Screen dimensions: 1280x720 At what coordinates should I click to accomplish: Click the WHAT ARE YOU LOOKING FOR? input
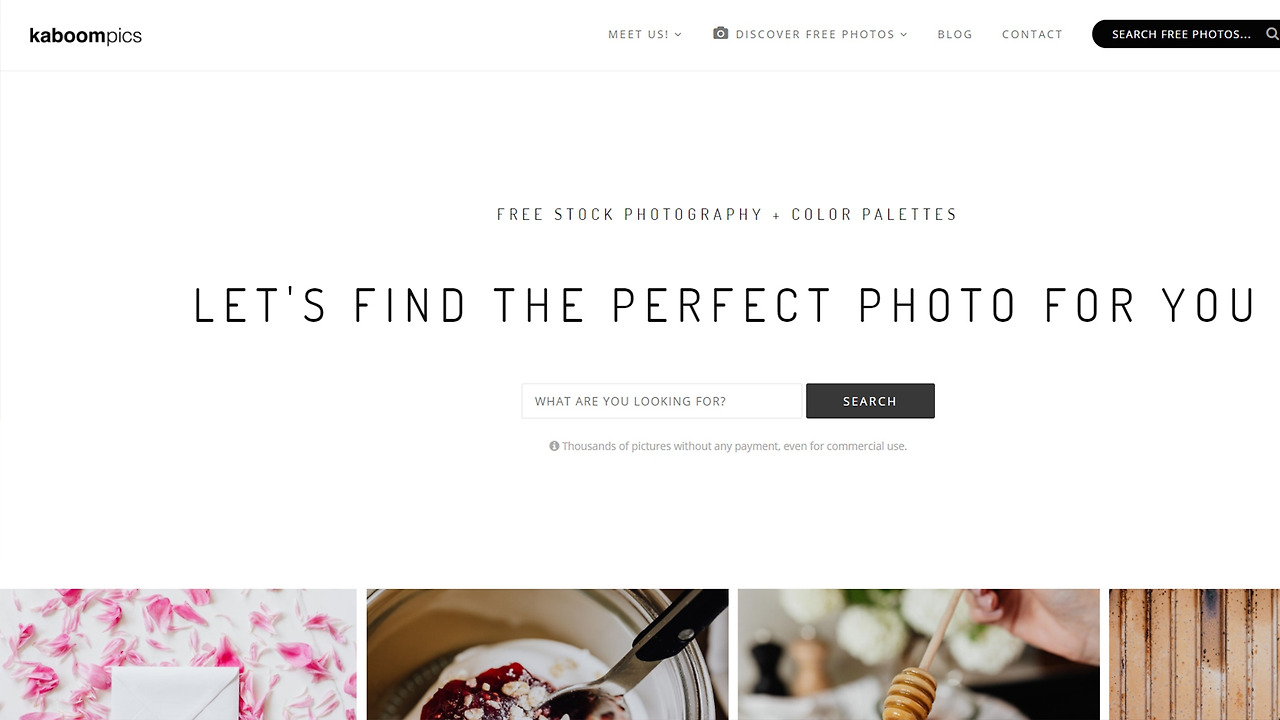662,401
